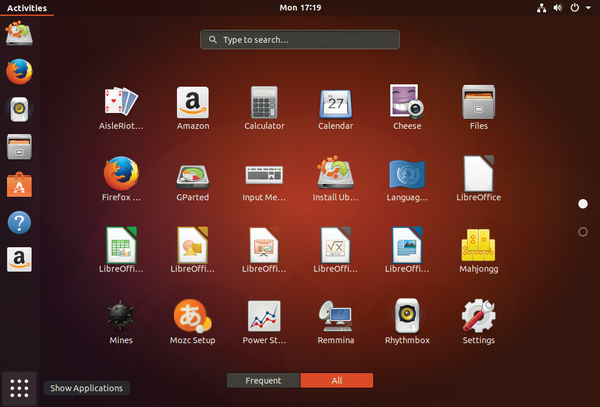Viewport: 600px width, 407px height.
Task: Open the Mines game
Action: click(121, 322)
